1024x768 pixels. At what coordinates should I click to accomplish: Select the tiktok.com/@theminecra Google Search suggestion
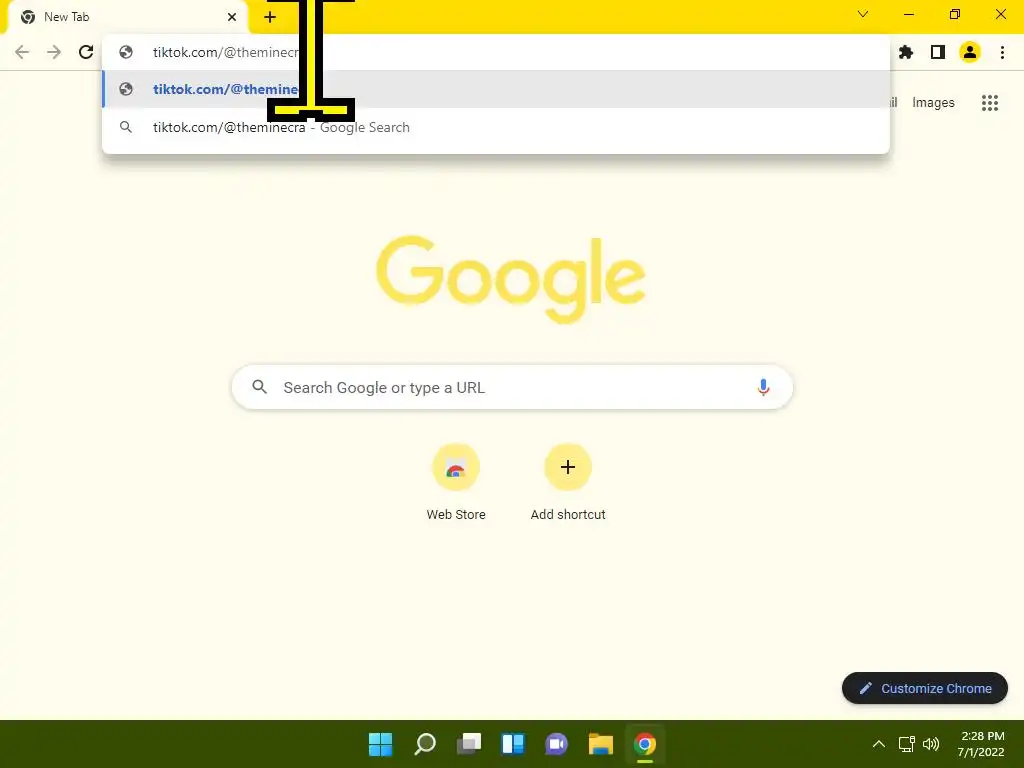[496, 127]
